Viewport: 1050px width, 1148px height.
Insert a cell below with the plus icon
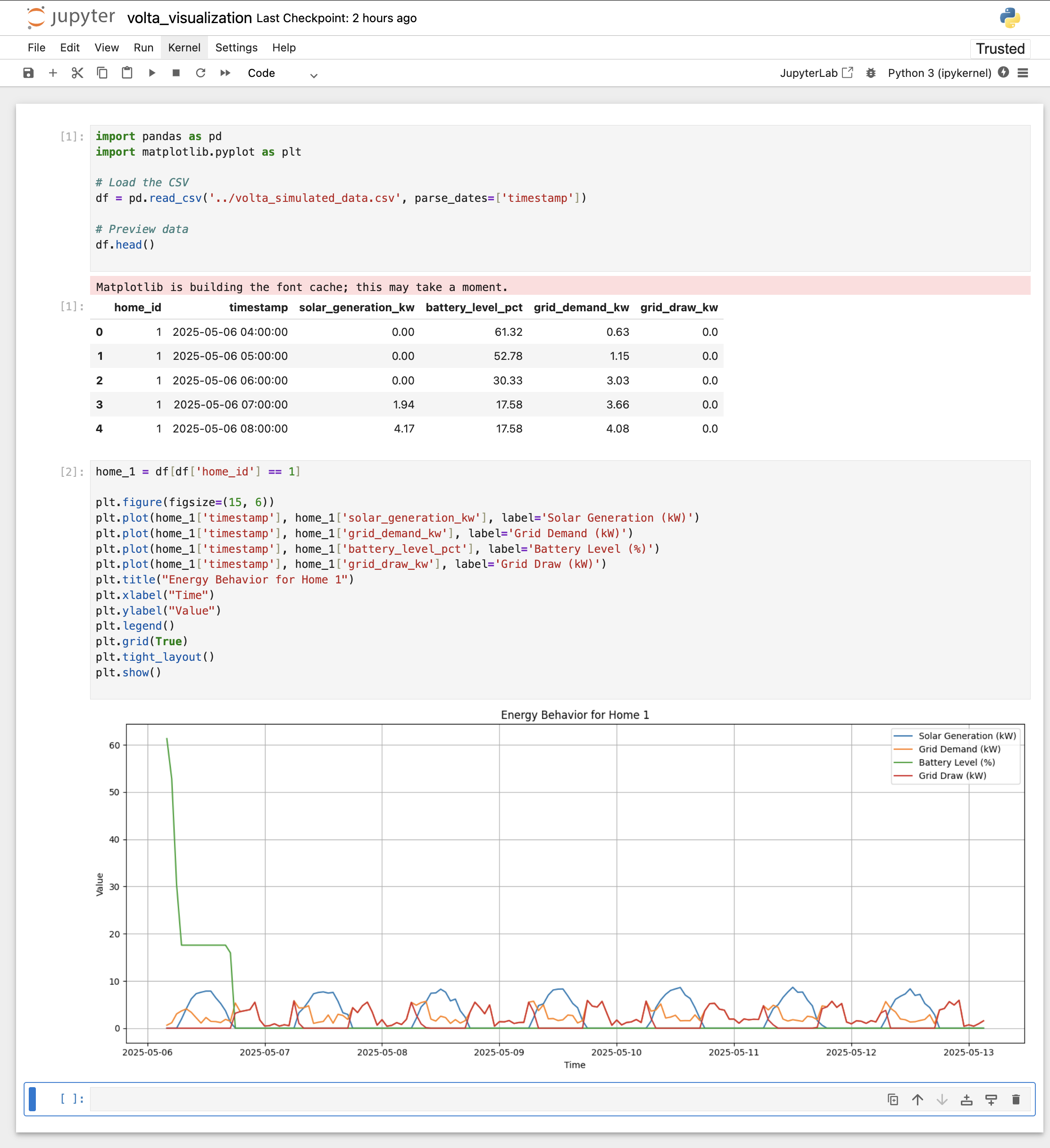click(53, 73)
